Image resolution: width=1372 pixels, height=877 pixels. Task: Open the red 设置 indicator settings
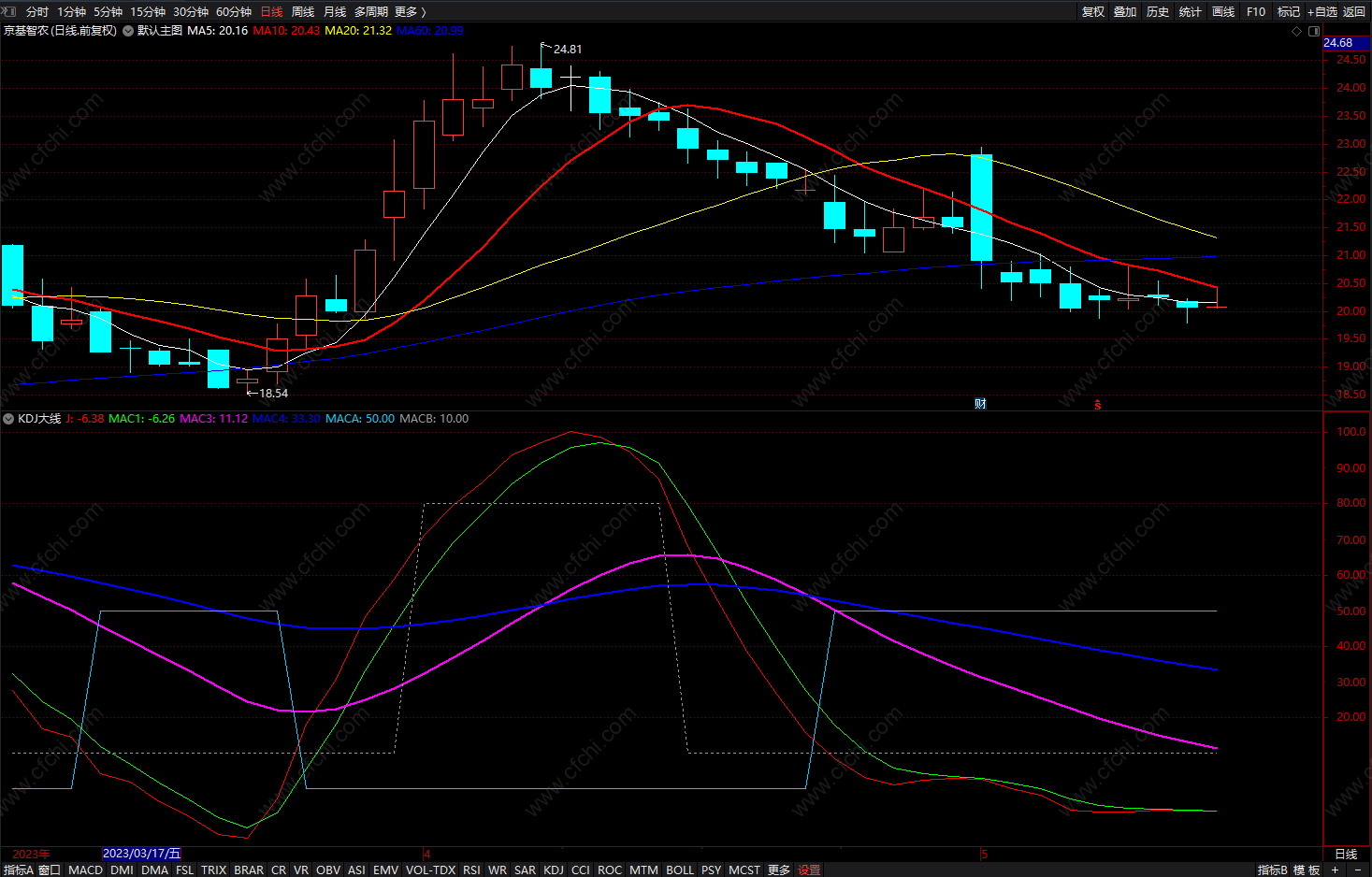coord(809,870)
